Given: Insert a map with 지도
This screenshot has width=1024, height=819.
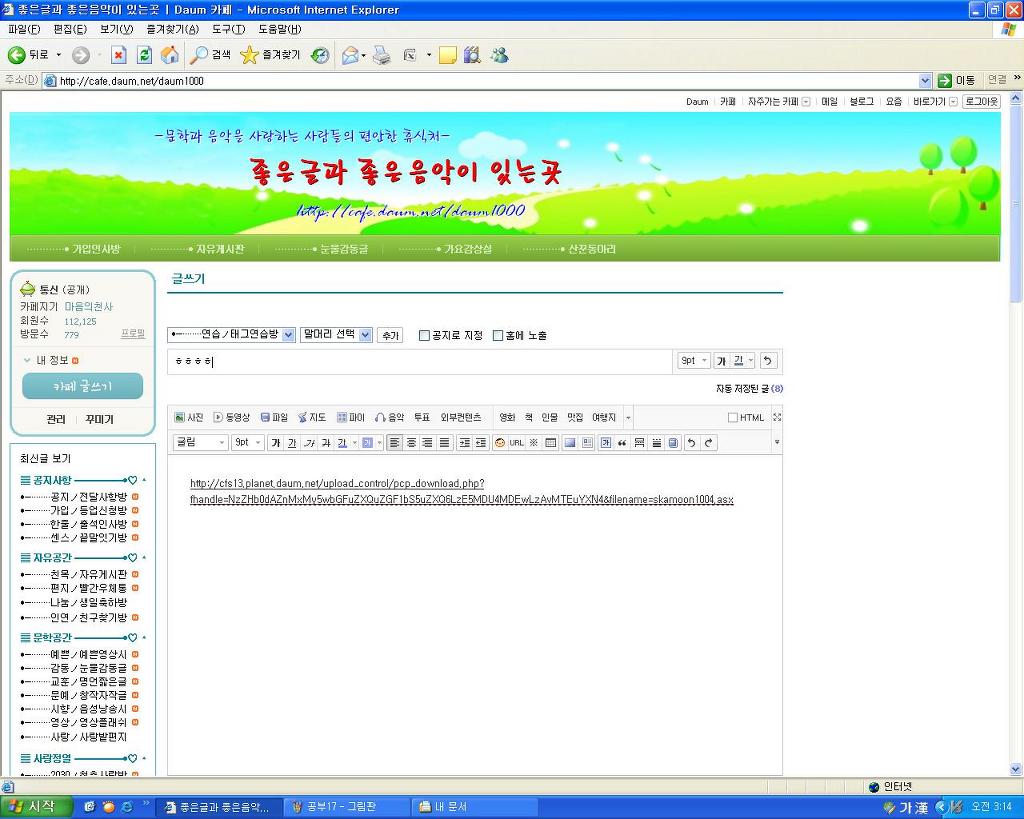Looking at the screenshot, I should (312, 417).
